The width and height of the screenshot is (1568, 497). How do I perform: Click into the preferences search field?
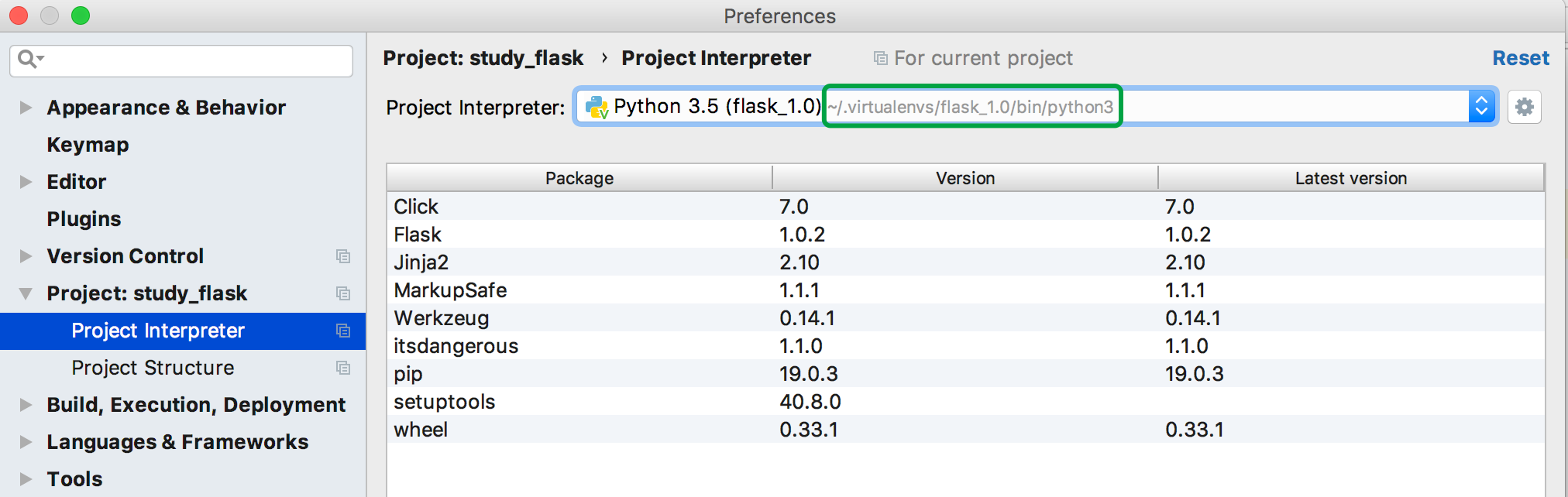click(x=194, y=60)
